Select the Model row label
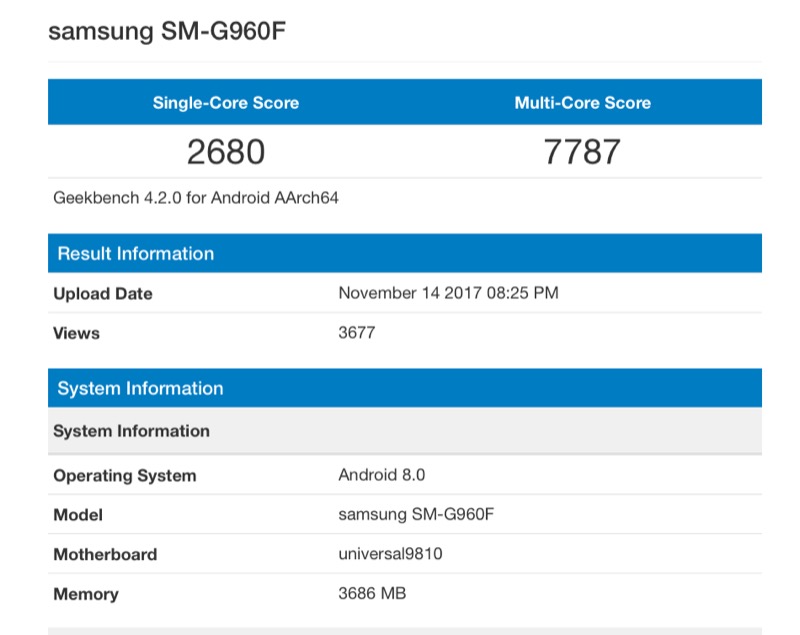This screenshot has width=800, height=635. pos(78,516)
